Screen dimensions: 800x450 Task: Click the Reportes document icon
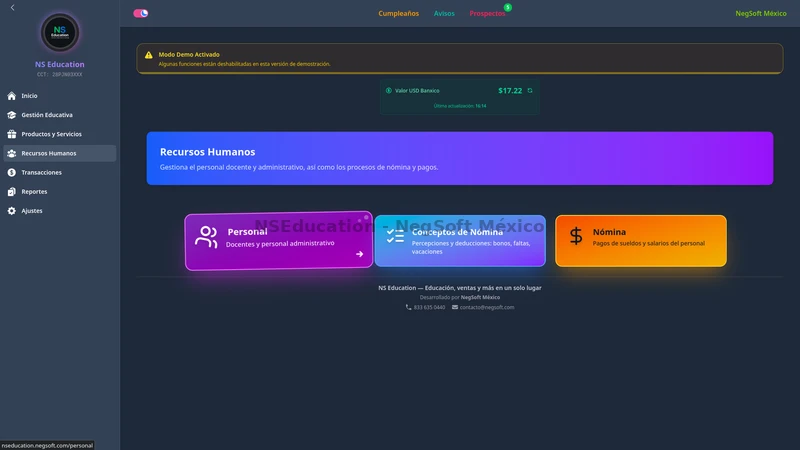tap(12, 191)
